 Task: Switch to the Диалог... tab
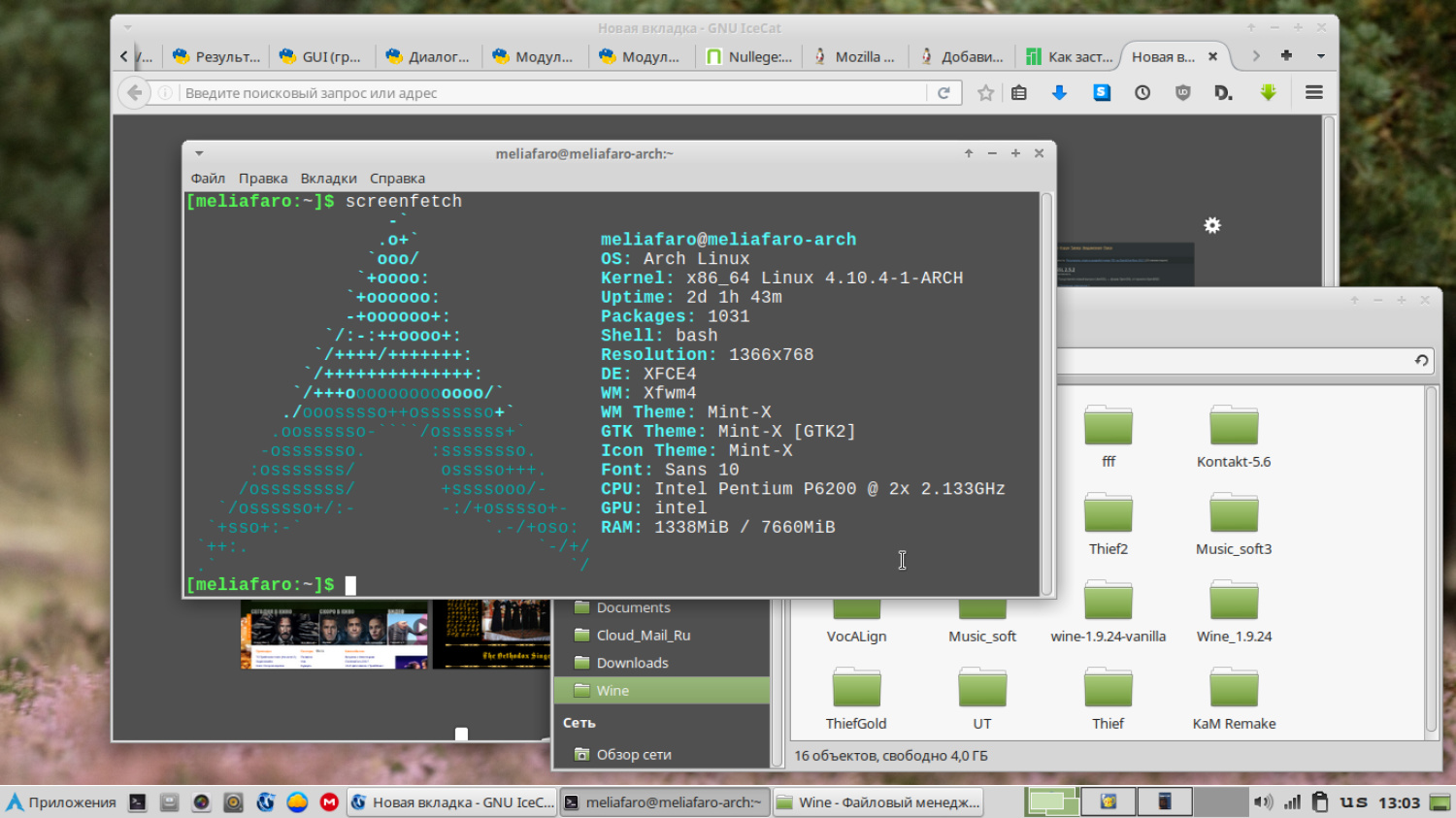coord(429,56)
